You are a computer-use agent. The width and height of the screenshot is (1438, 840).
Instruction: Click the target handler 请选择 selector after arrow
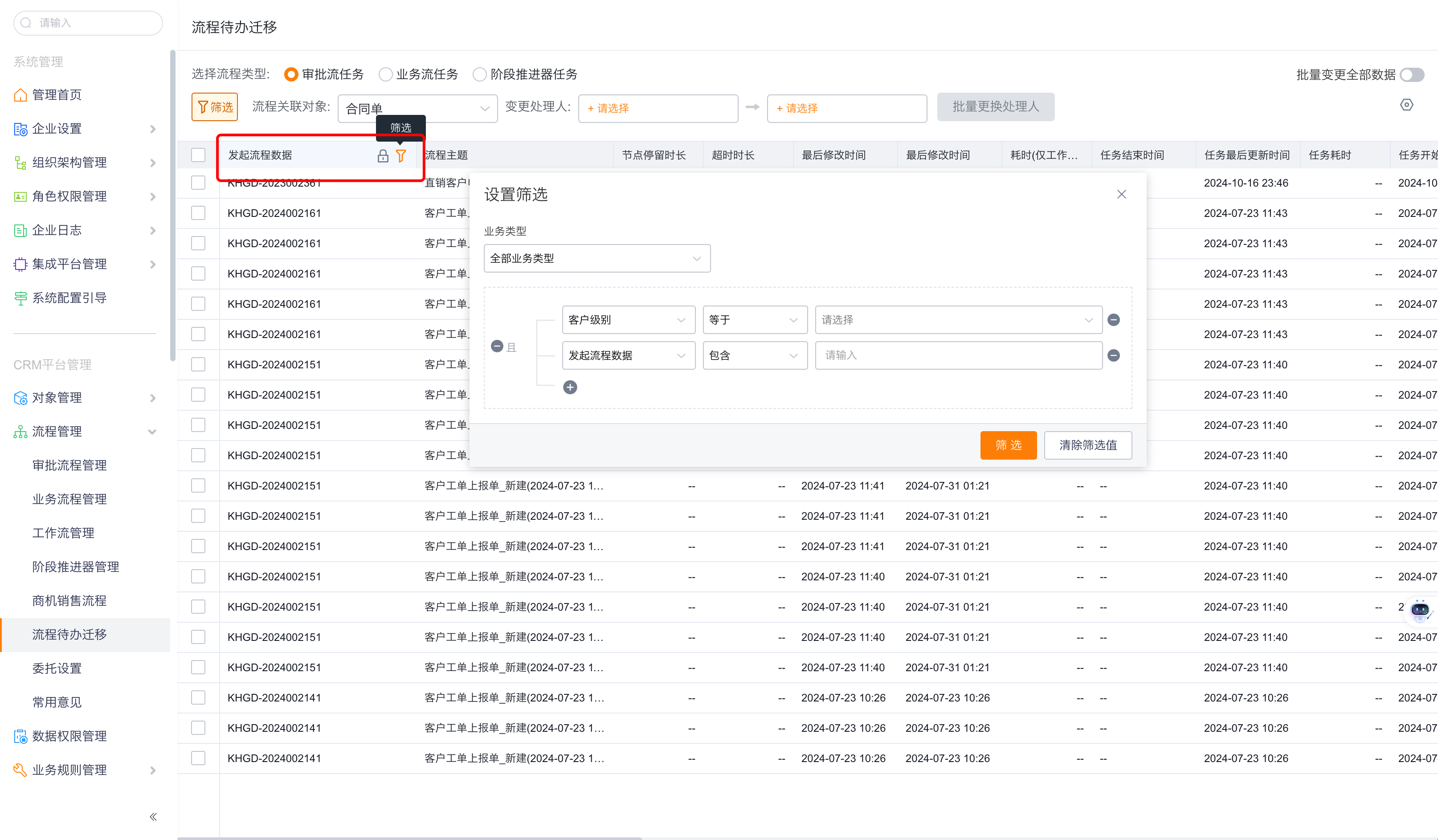(847, 108)
